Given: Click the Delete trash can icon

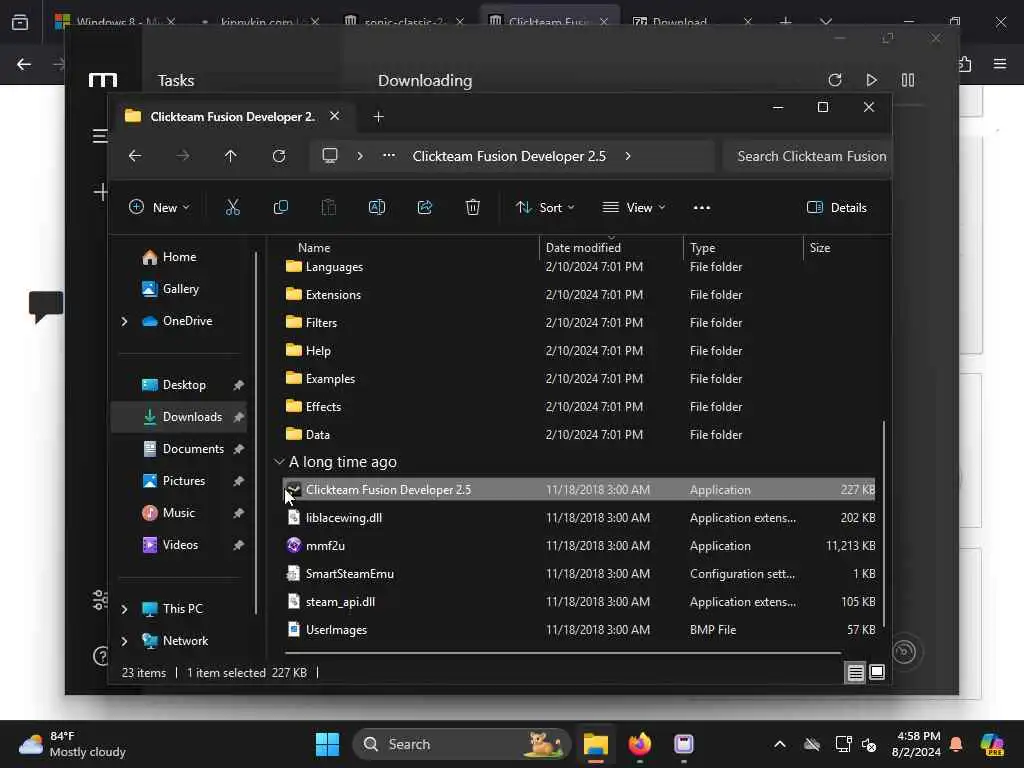Looking at the screenshot, I should (473, 208).
